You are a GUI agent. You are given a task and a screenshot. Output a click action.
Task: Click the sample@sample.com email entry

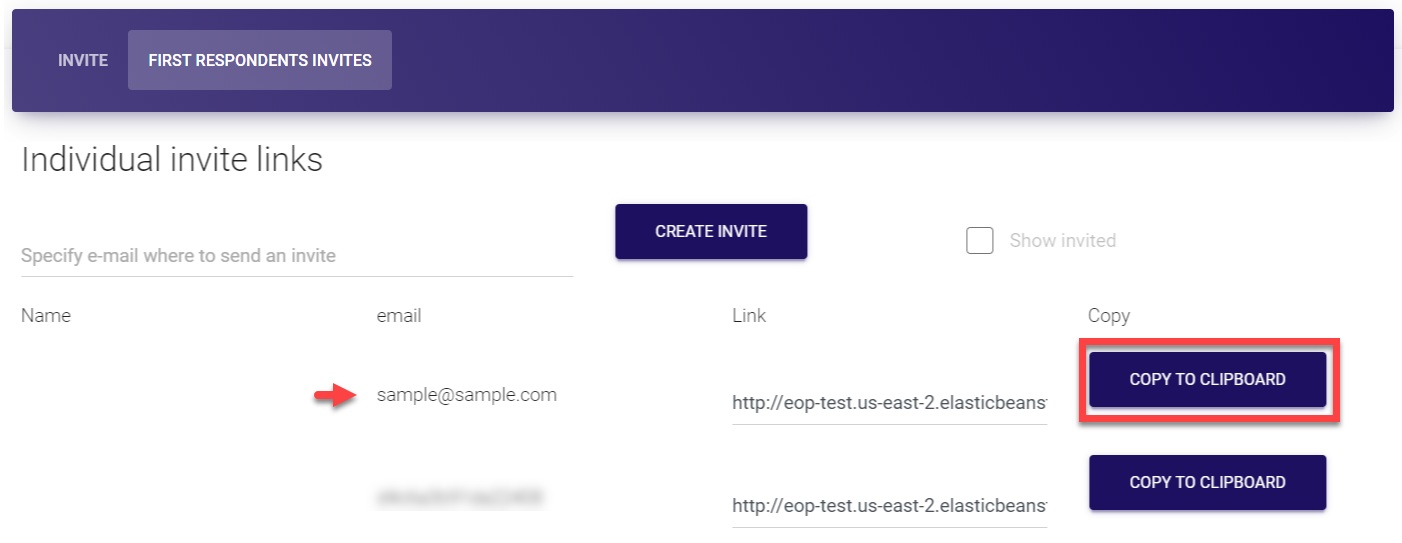coord(466,395)
